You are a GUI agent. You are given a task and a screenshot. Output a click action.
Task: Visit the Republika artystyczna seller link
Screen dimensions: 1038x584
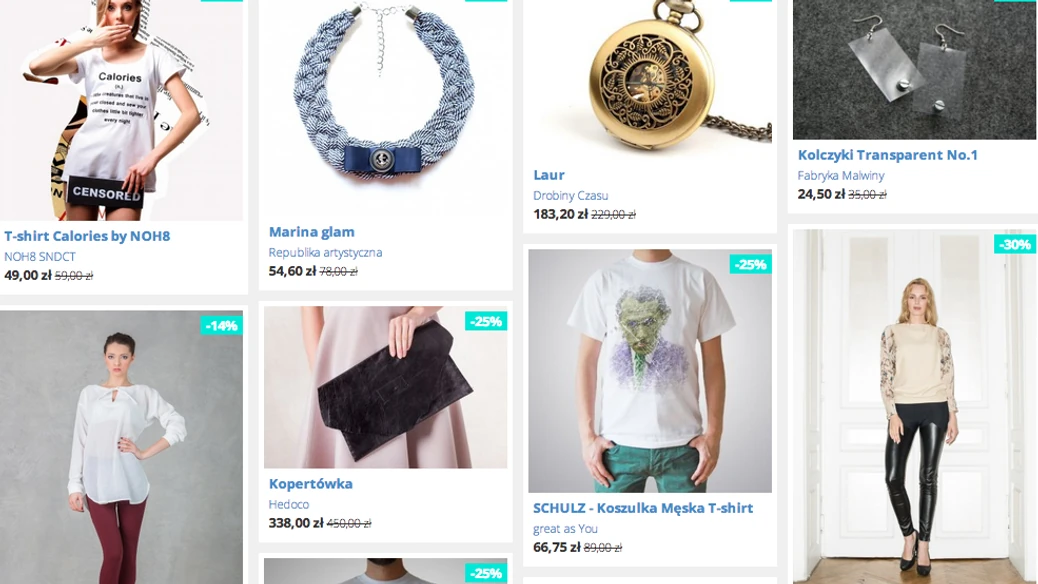pos(325,252)
